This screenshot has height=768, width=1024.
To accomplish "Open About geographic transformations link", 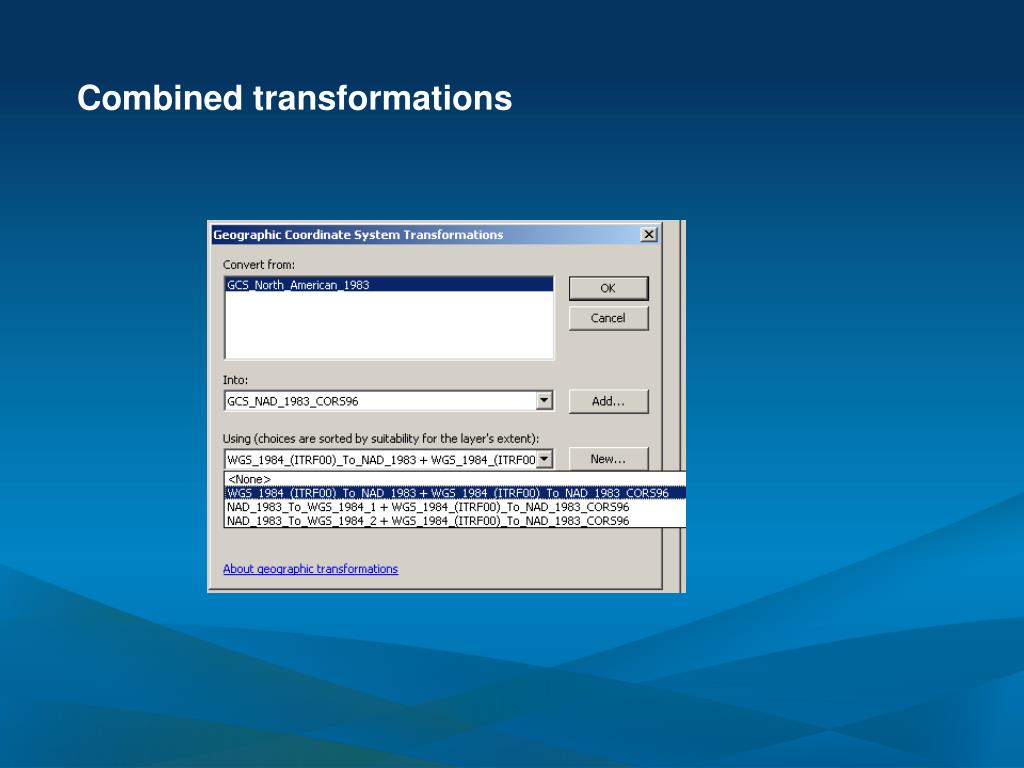I will 310,569.
